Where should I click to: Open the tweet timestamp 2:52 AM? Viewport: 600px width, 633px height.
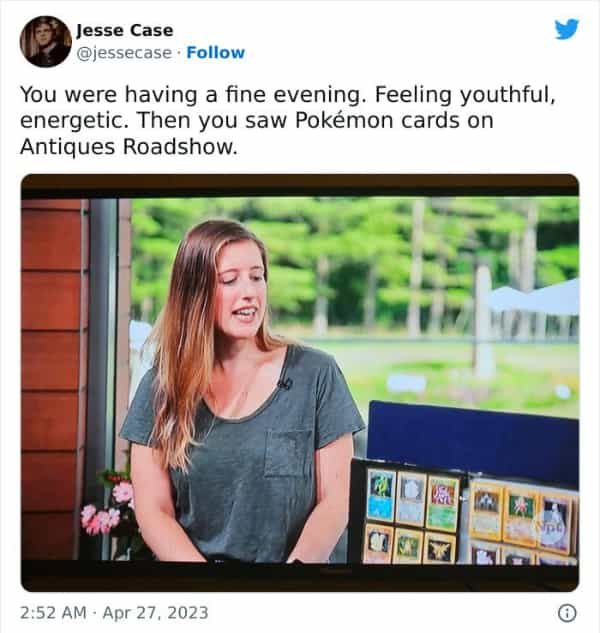click(53, 612)
